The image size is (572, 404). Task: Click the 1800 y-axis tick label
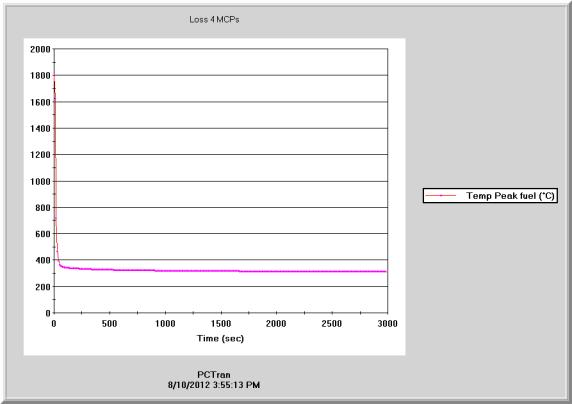(40, 76)
